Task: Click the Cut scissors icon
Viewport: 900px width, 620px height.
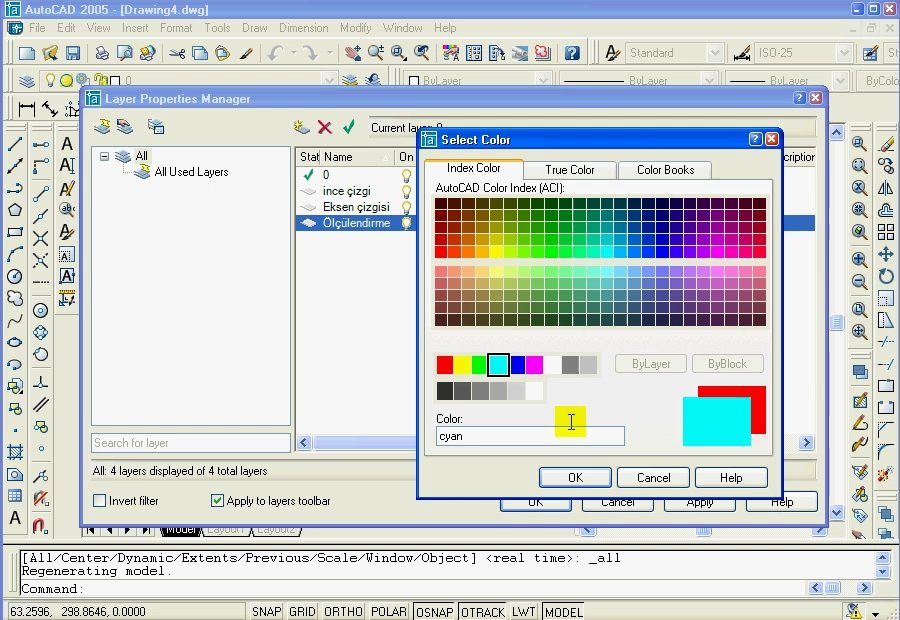Action: 177,53
